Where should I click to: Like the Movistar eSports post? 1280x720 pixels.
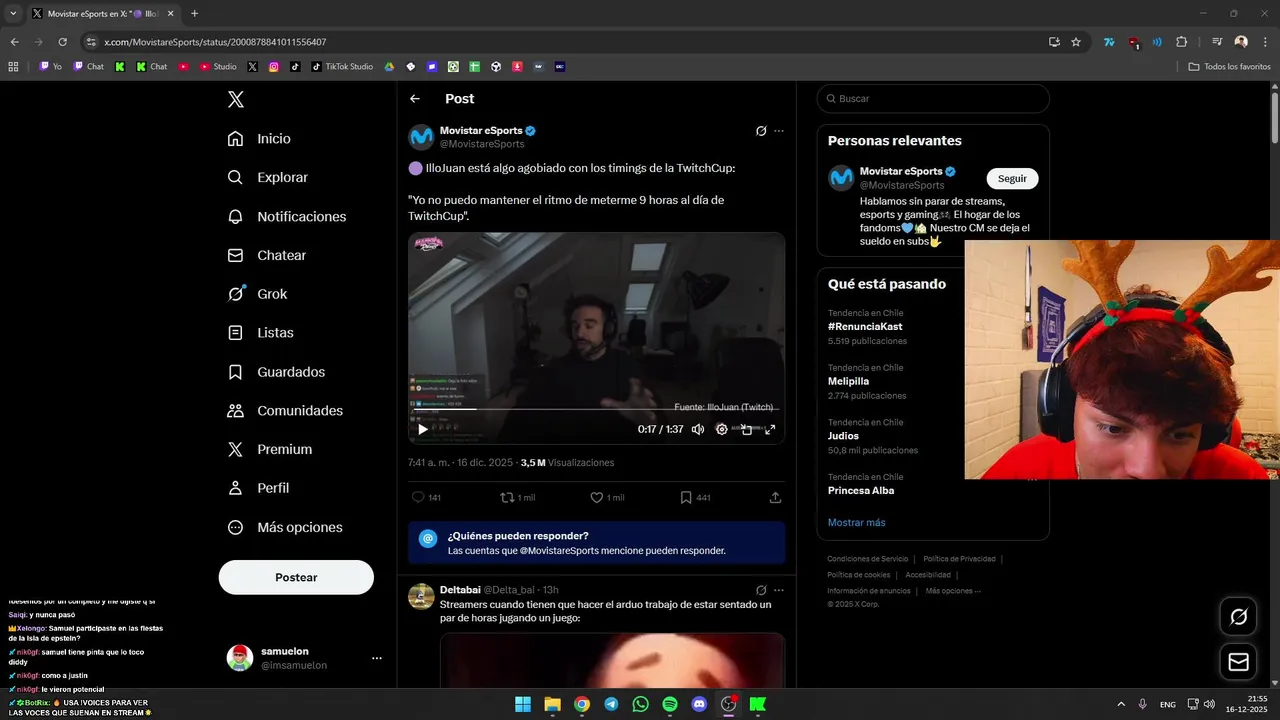click(x=607, y=497)
